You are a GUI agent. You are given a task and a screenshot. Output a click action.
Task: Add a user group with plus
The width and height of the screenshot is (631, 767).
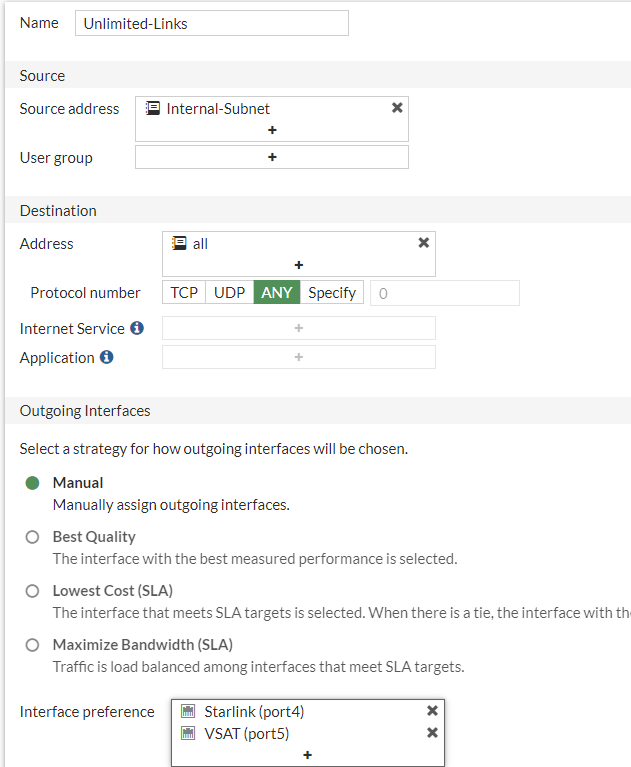tap(272, 157)
